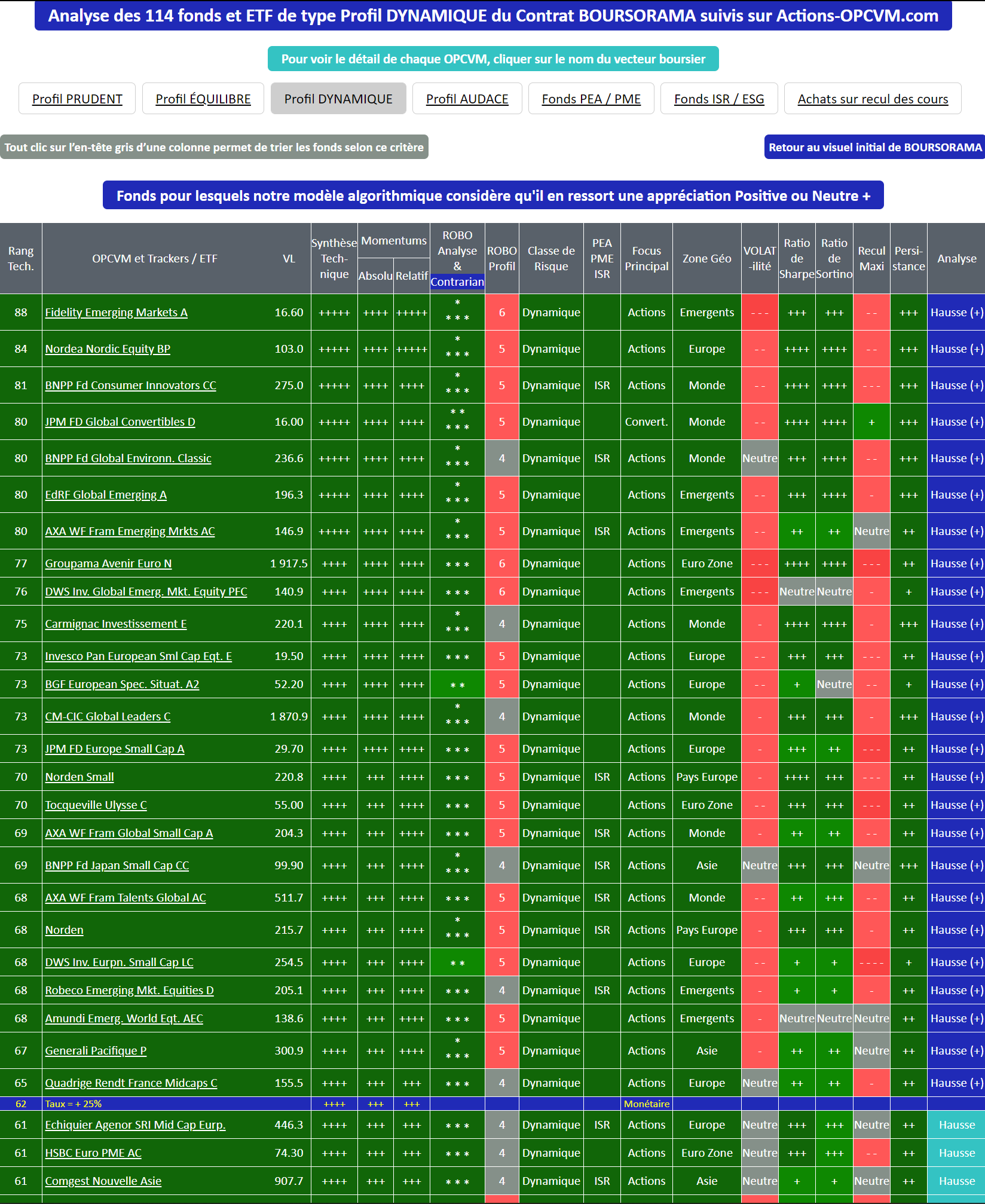985x1204 pixels.
Task: Sort by Ratio de Sharpe header
Action: coord(797,258)
